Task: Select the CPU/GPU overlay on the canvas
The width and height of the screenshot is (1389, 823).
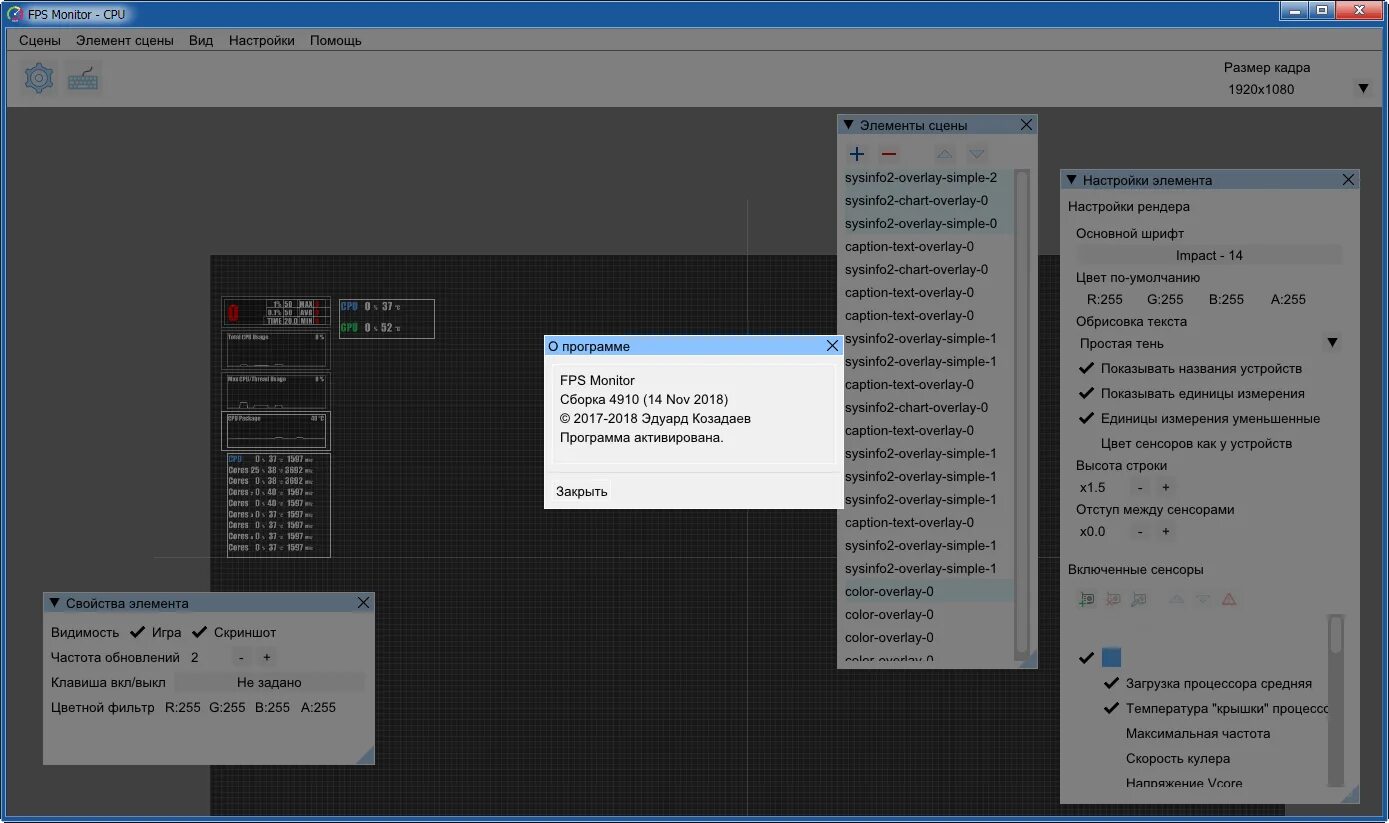Action: (x=387, y=318)
